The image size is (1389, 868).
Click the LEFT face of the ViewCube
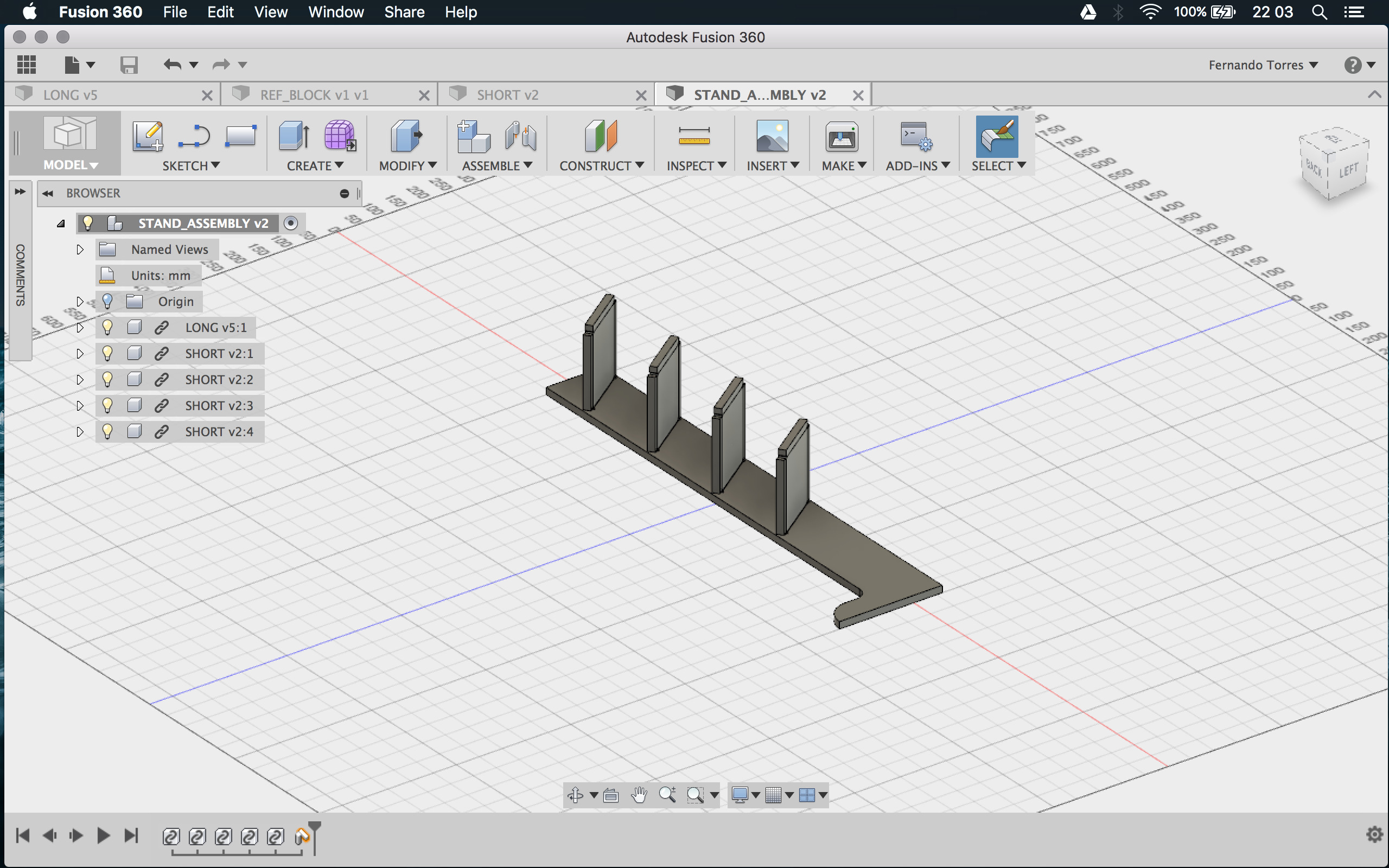point(1349,170)
